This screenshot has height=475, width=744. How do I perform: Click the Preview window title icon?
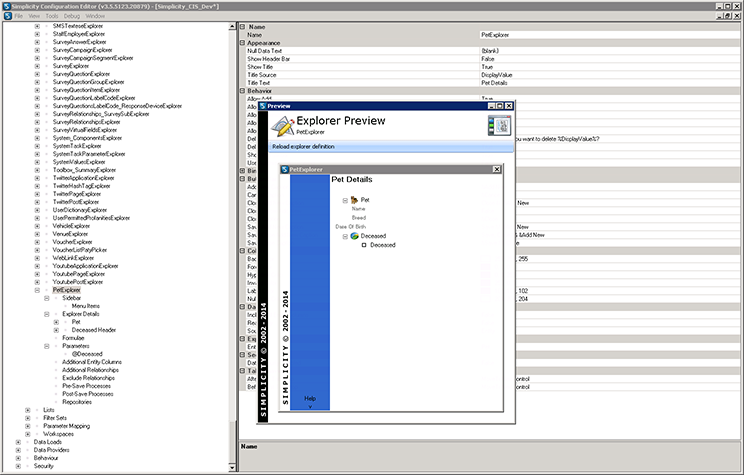coord(263,106)
